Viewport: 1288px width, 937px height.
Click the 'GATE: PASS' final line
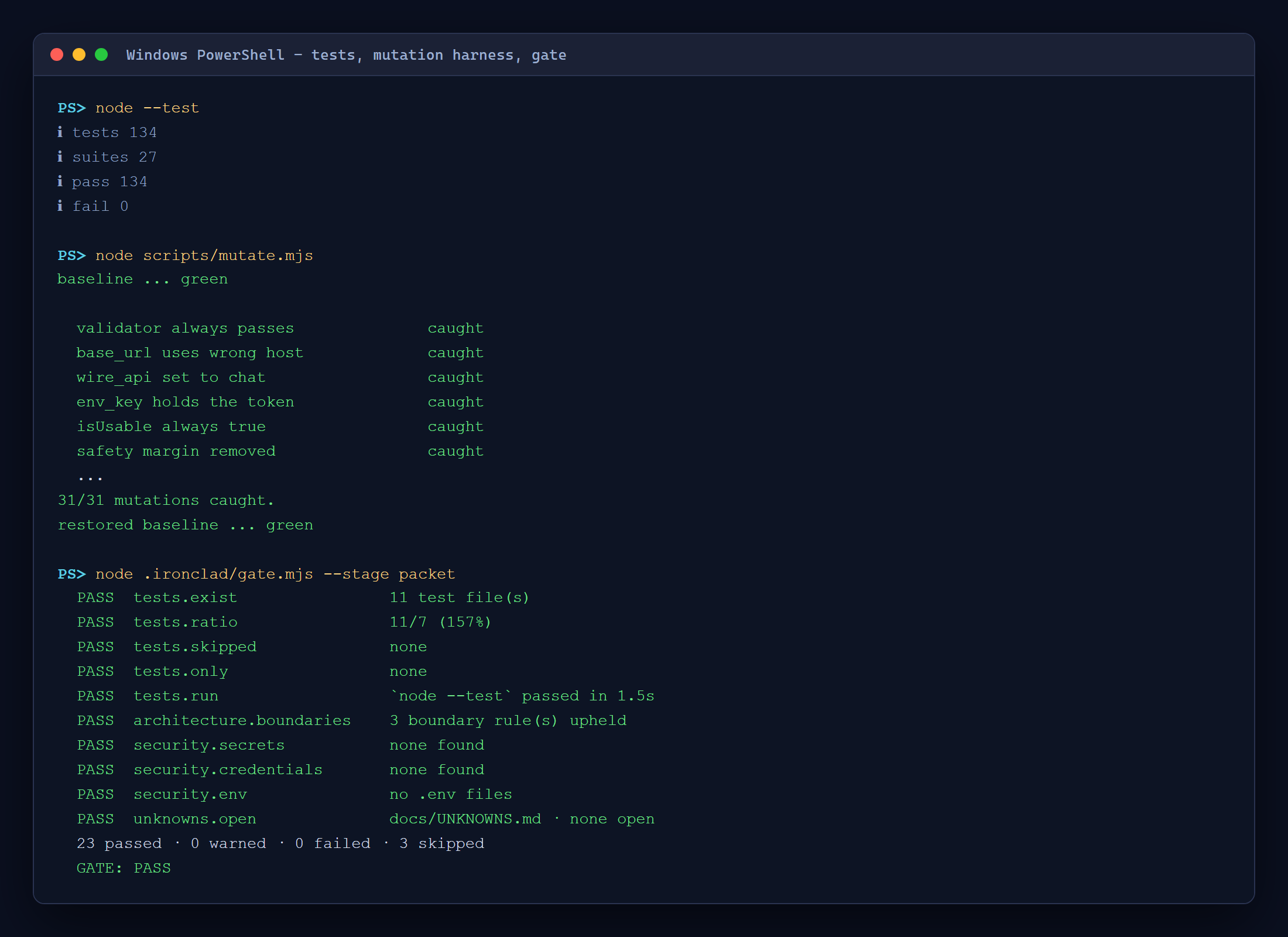pos(124,868)
